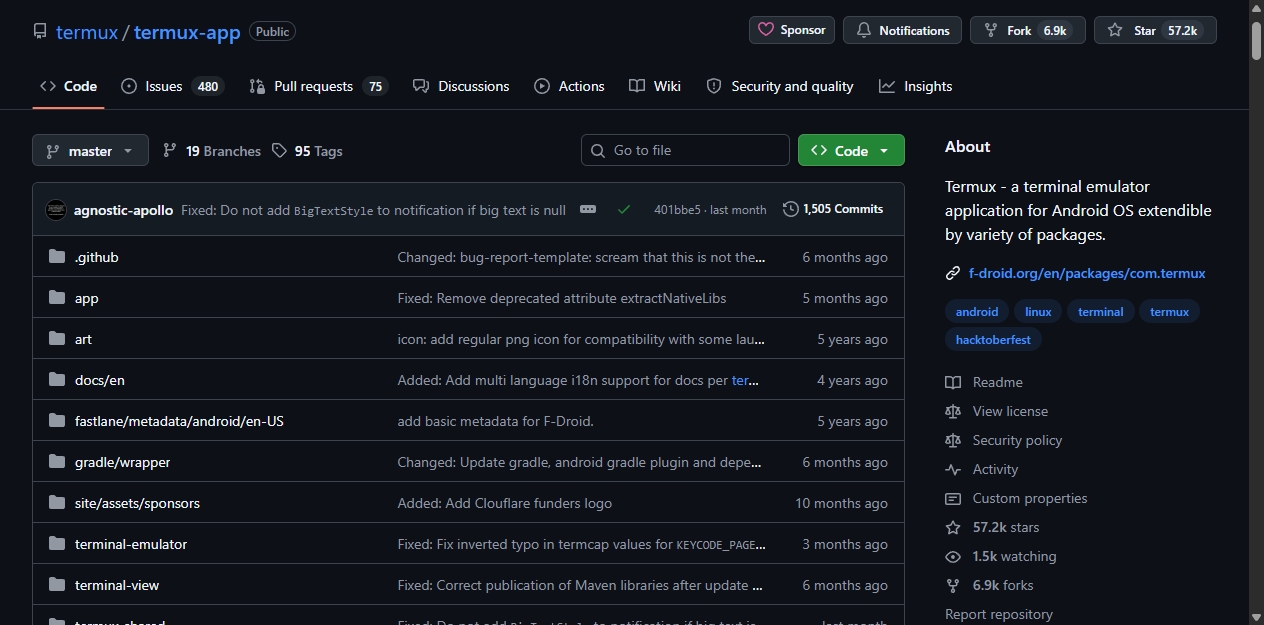Screen dimensions: 1264x625
Task: Click the 57.2k stars sidebar link
Action: [1005, 527]
